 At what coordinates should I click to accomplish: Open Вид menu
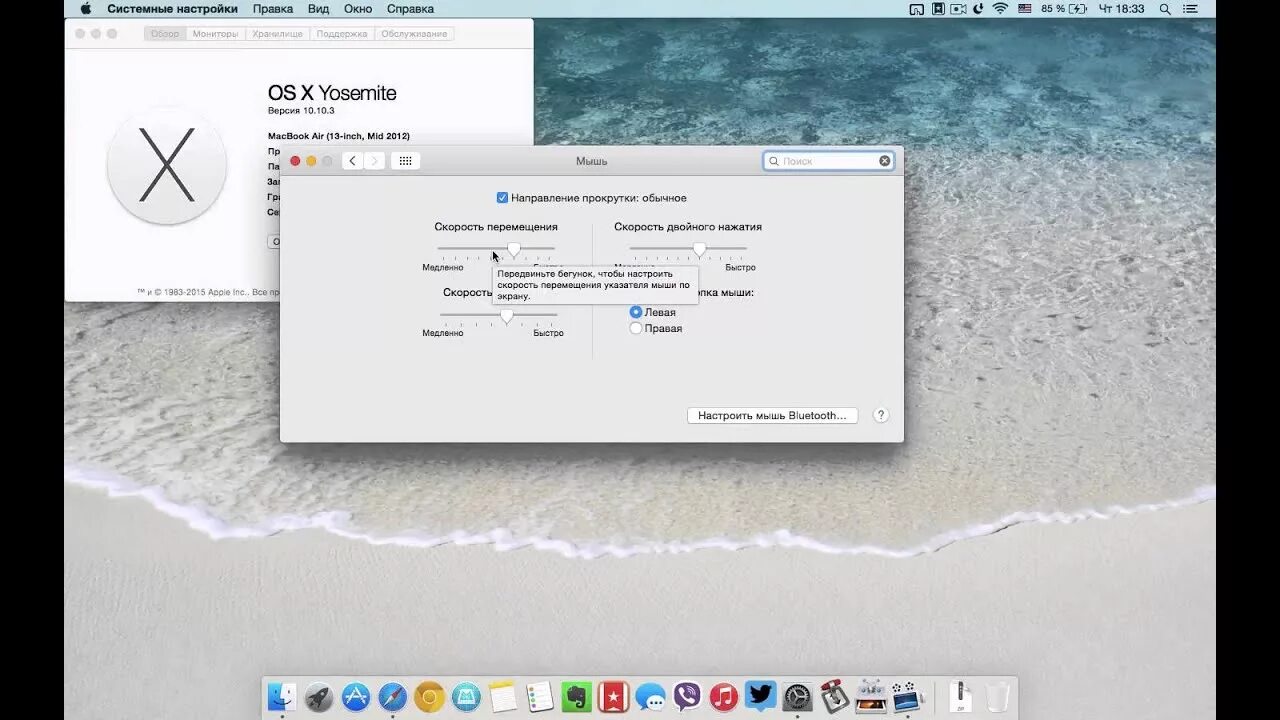pyautogui.click(x=319, y=9)
